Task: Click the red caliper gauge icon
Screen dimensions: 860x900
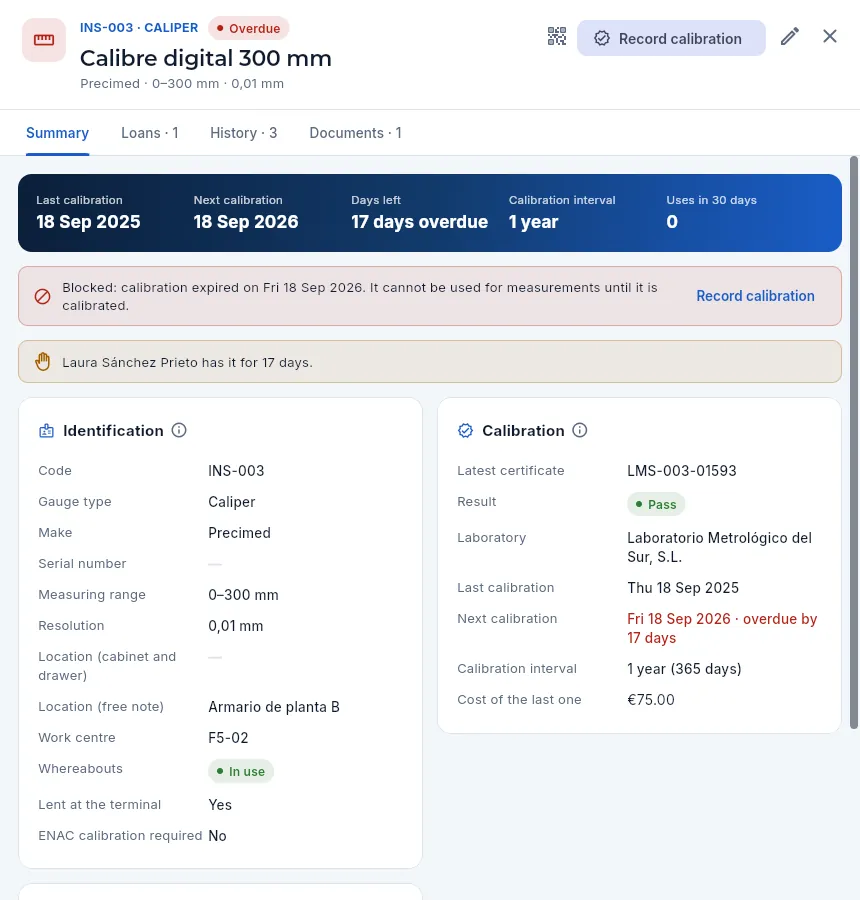Action: [44, 40]
